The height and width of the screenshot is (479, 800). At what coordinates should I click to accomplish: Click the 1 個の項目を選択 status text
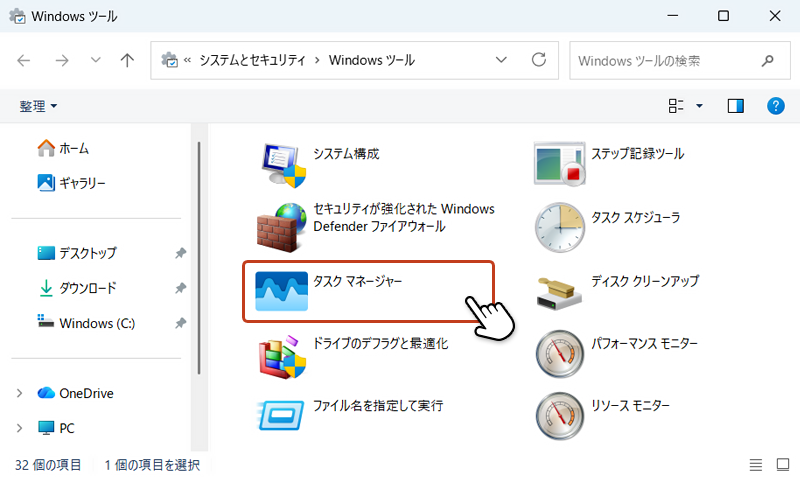coord(152,465)
